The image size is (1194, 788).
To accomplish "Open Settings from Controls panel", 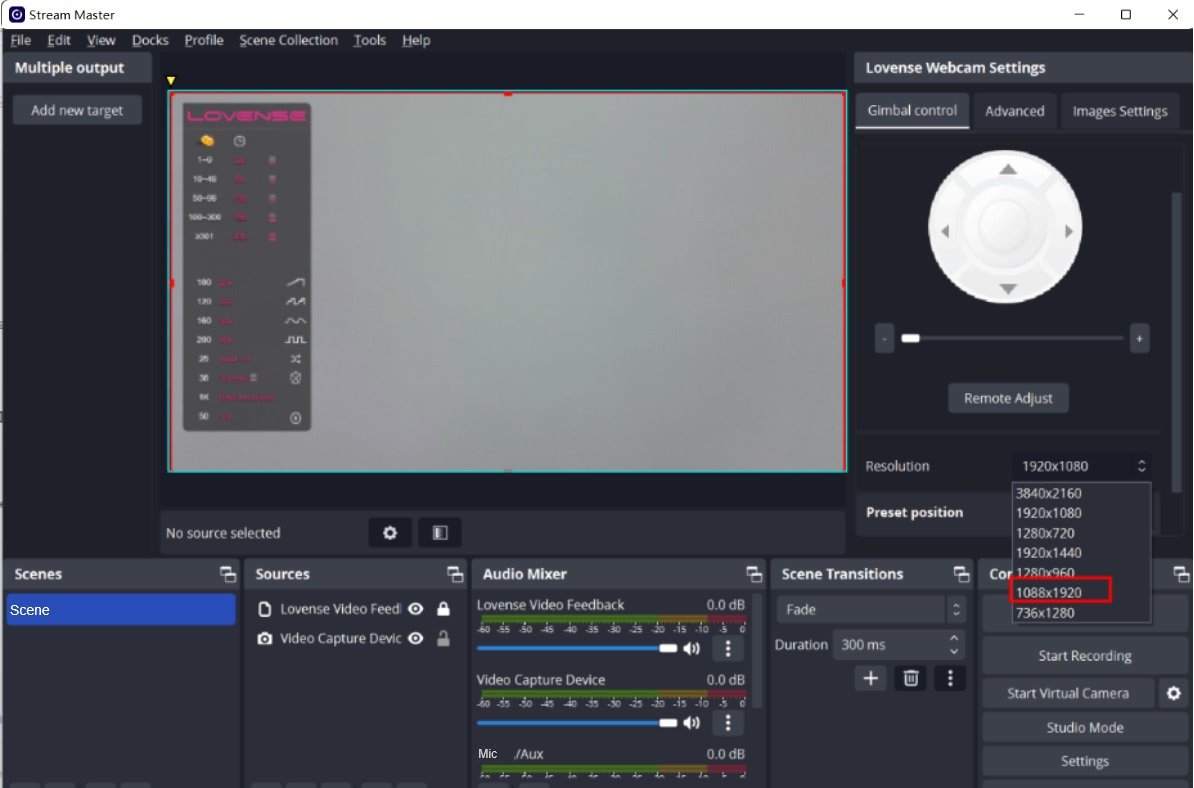I will coord(1084,761).
